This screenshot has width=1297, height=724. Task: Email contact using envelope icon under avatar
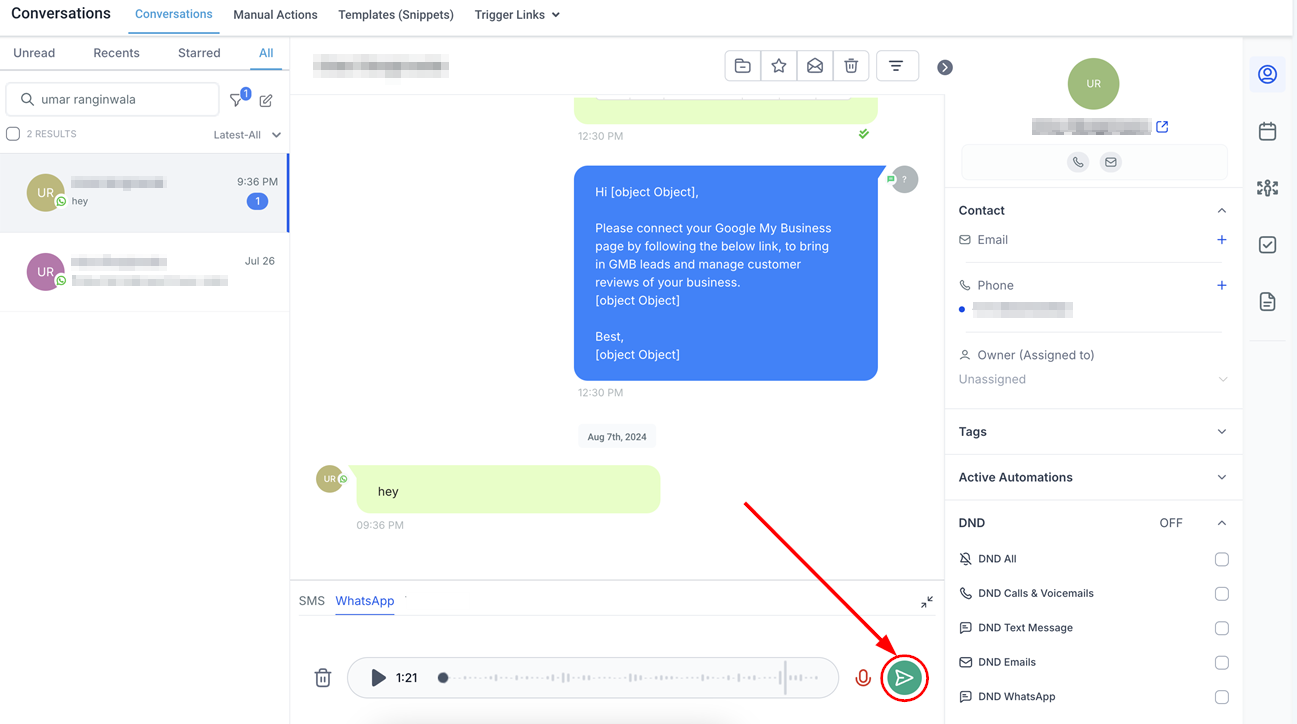1111,162
